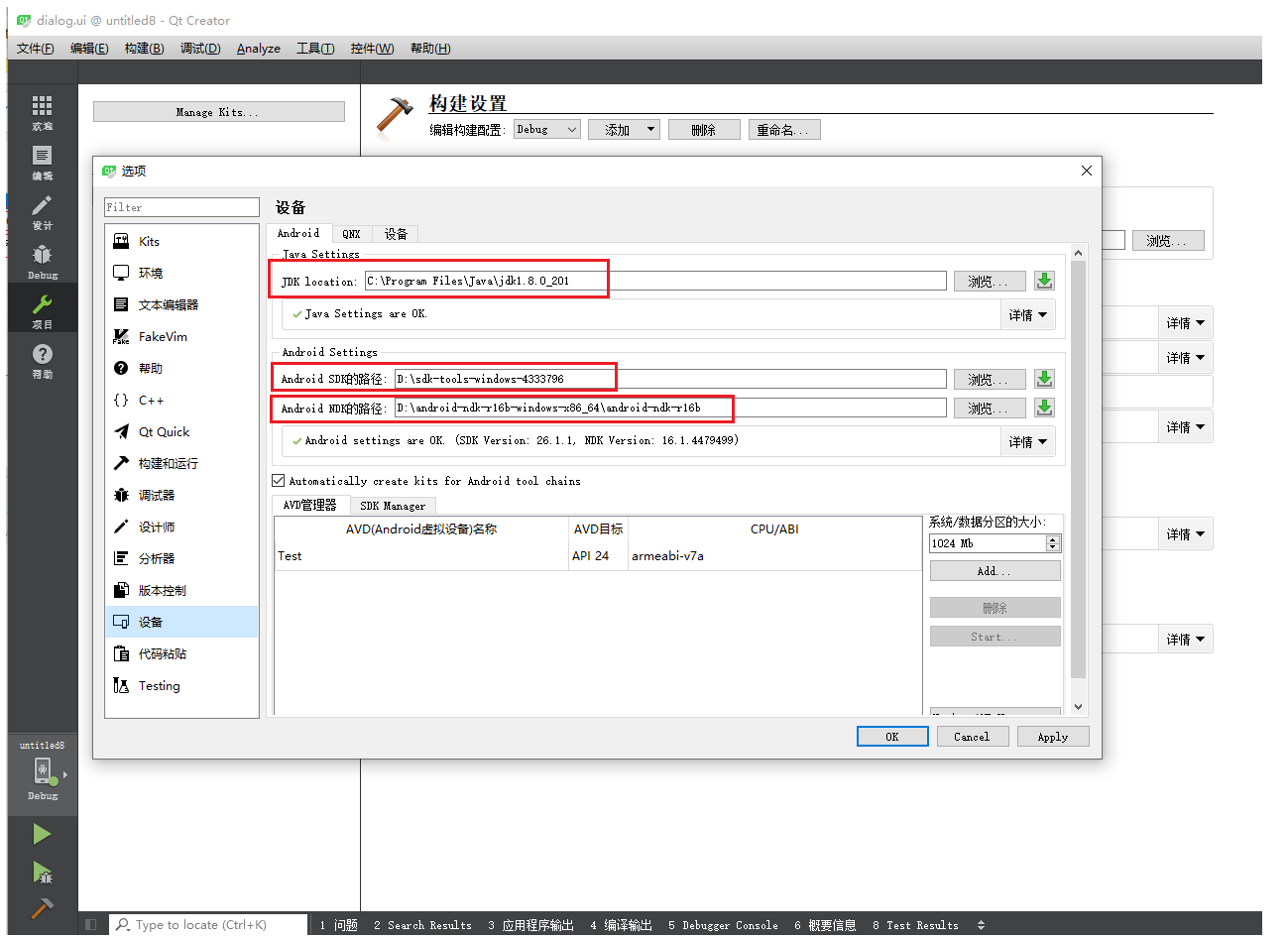Open the 欢迎 (Welcome) mode icon

click(41, 112)
